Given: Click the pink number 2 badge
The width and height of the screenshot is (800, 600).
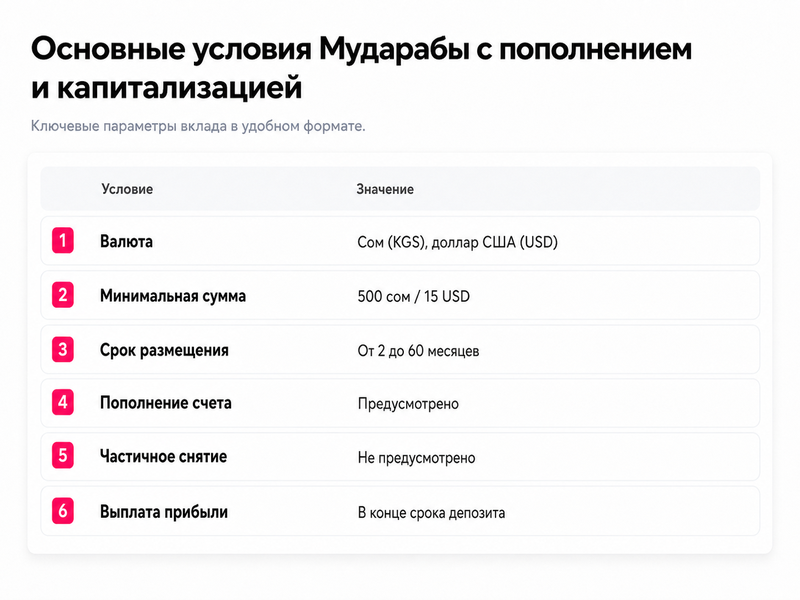Looking at the screenshot, I should click(63, 295).
